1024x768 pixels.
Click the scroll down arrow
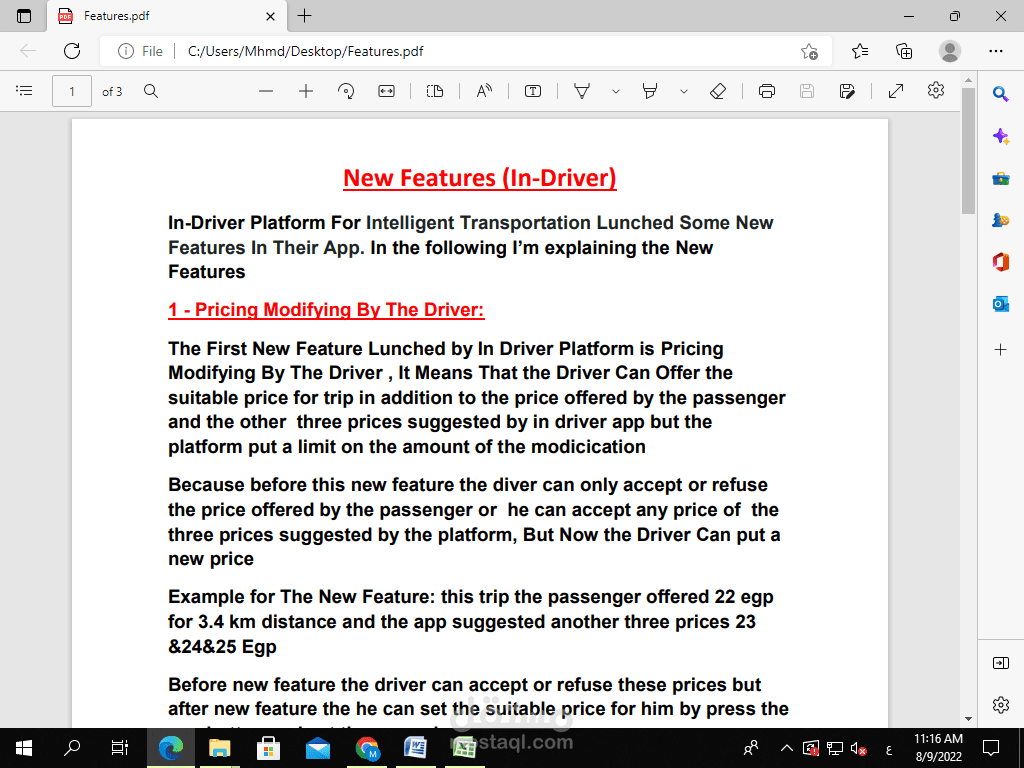click(968, 719)
